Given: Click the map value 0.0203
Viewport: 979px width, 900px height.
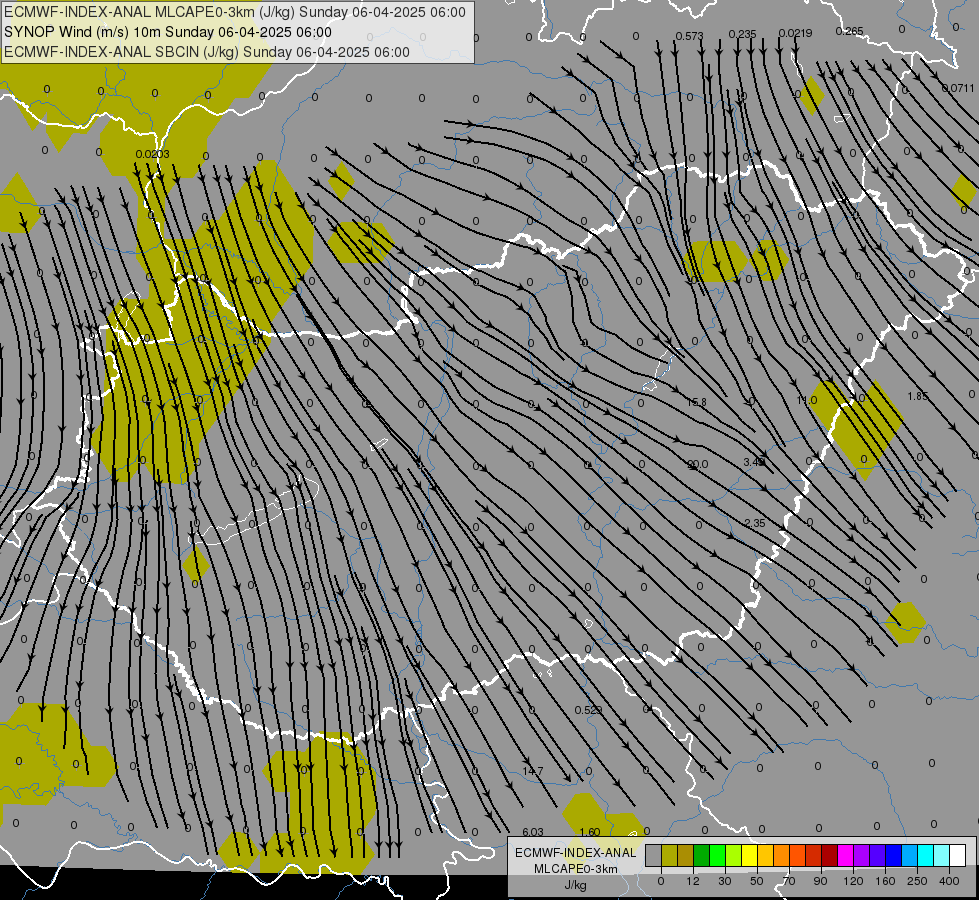Looking at the screenshot, I should 152,154.
